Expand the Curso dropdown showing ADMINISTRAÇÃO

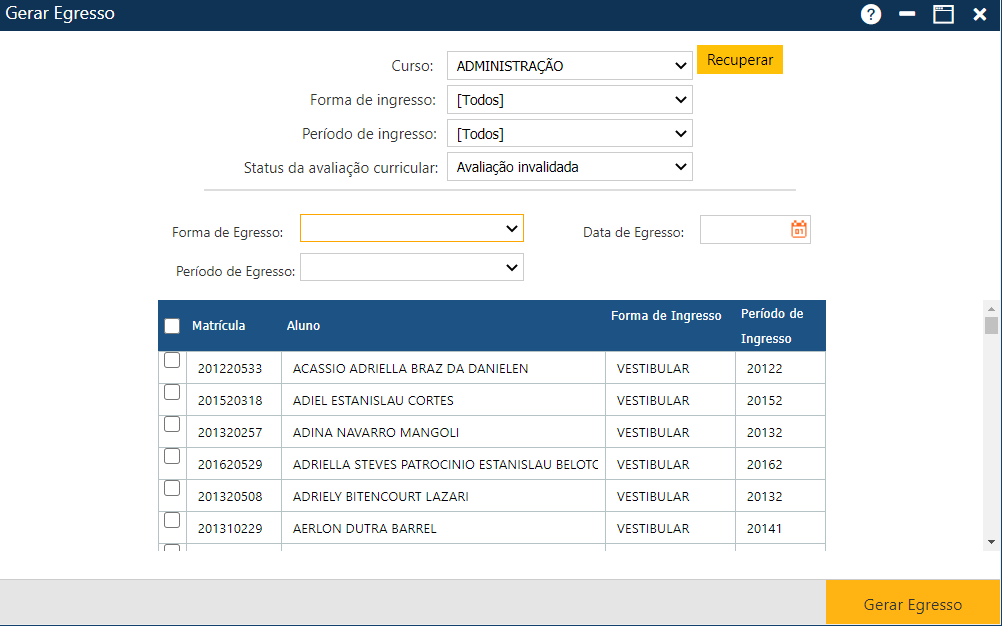pyautogui.click(x=569, y=66)
